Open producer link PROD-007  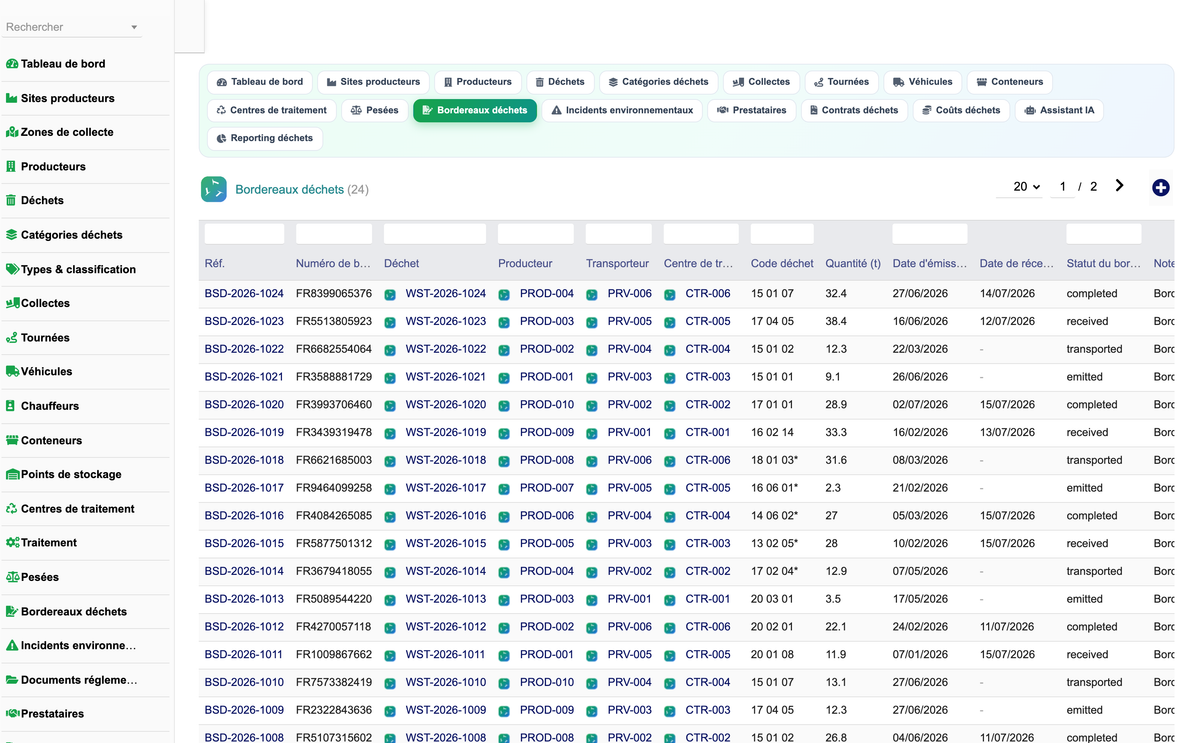(547, 489)
